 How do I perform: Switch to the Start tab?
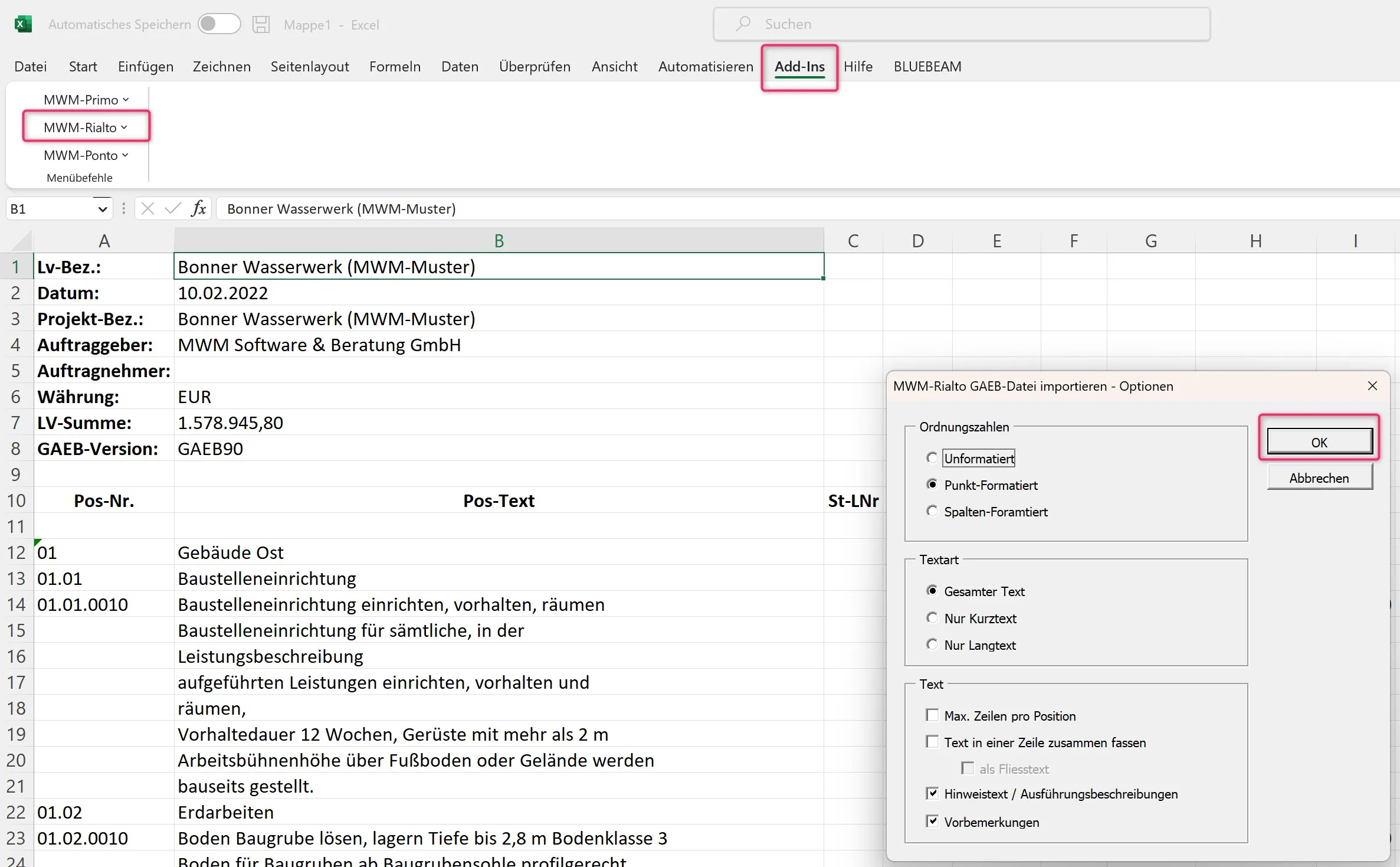[83, 66]
